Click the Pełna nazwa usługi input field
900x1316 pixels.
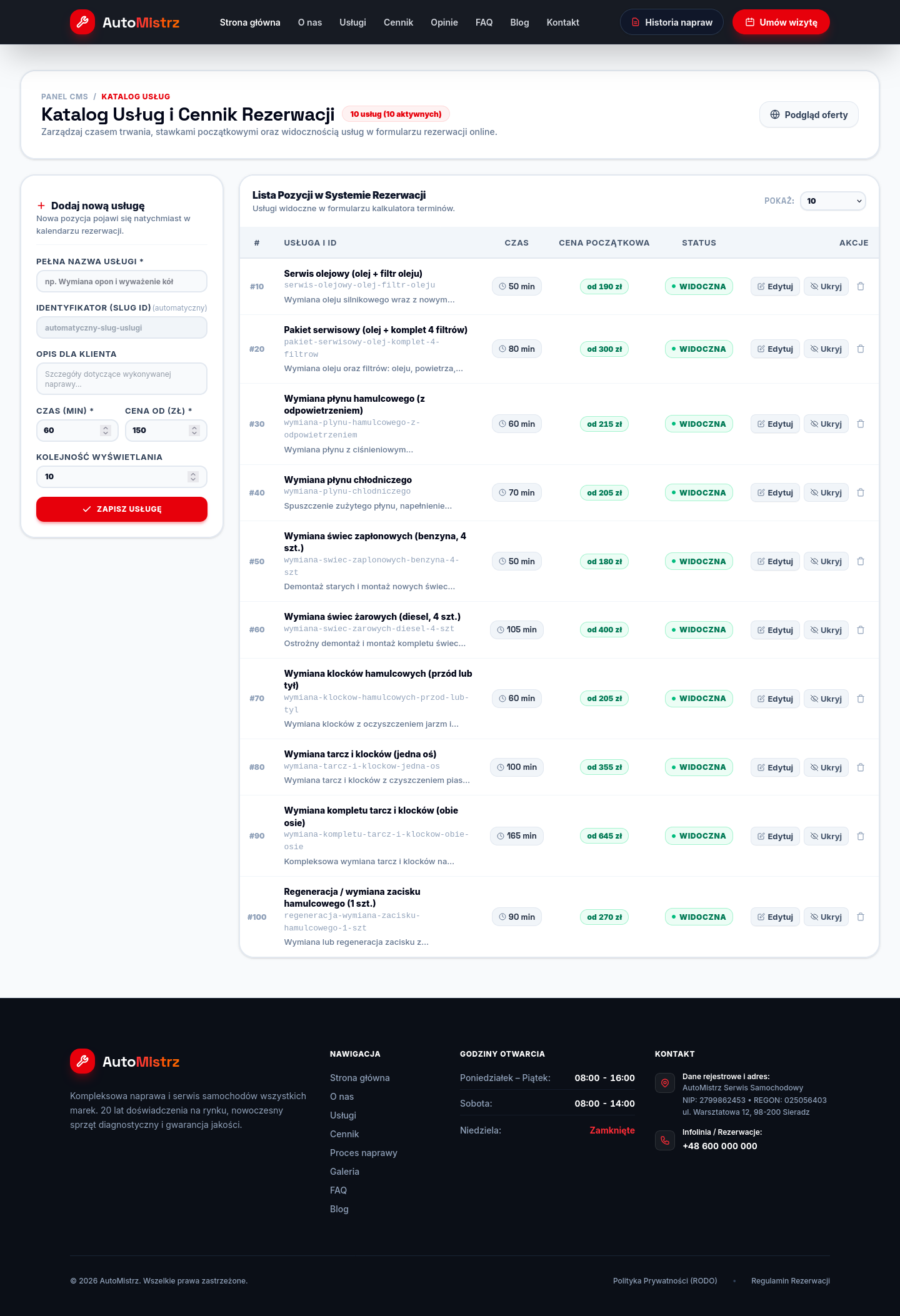122,281
